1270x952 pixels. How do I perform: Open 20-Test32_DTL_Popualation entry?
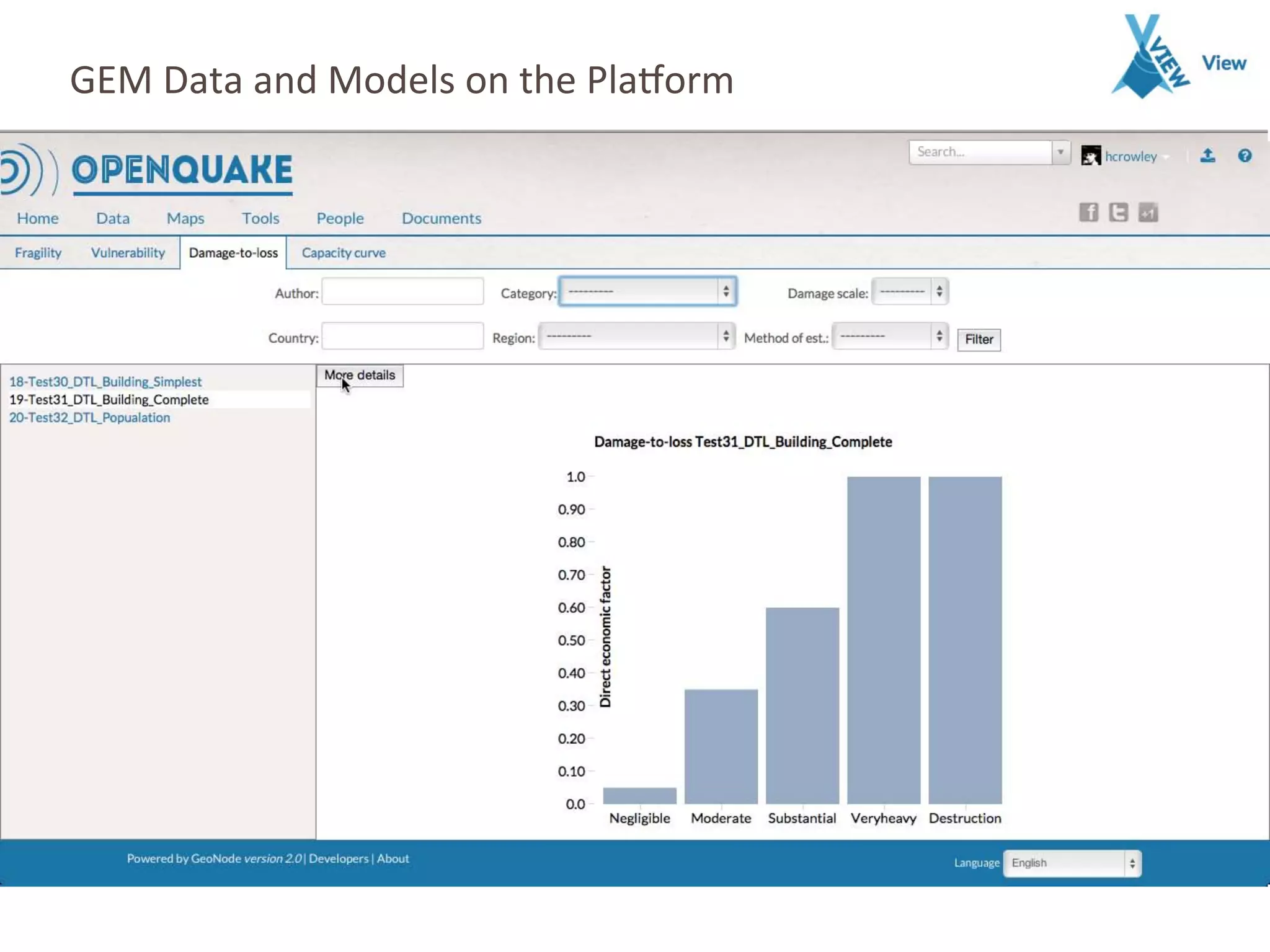pos(89,418)
